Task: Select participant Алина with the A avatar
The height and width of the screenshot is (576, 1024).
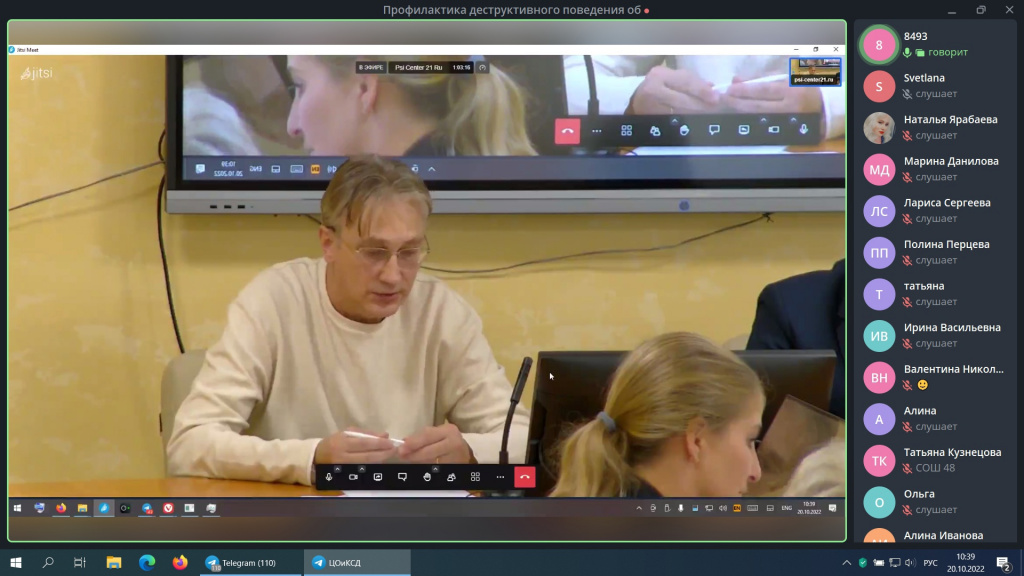Action: pyautogui.click(x=935, y=419)
